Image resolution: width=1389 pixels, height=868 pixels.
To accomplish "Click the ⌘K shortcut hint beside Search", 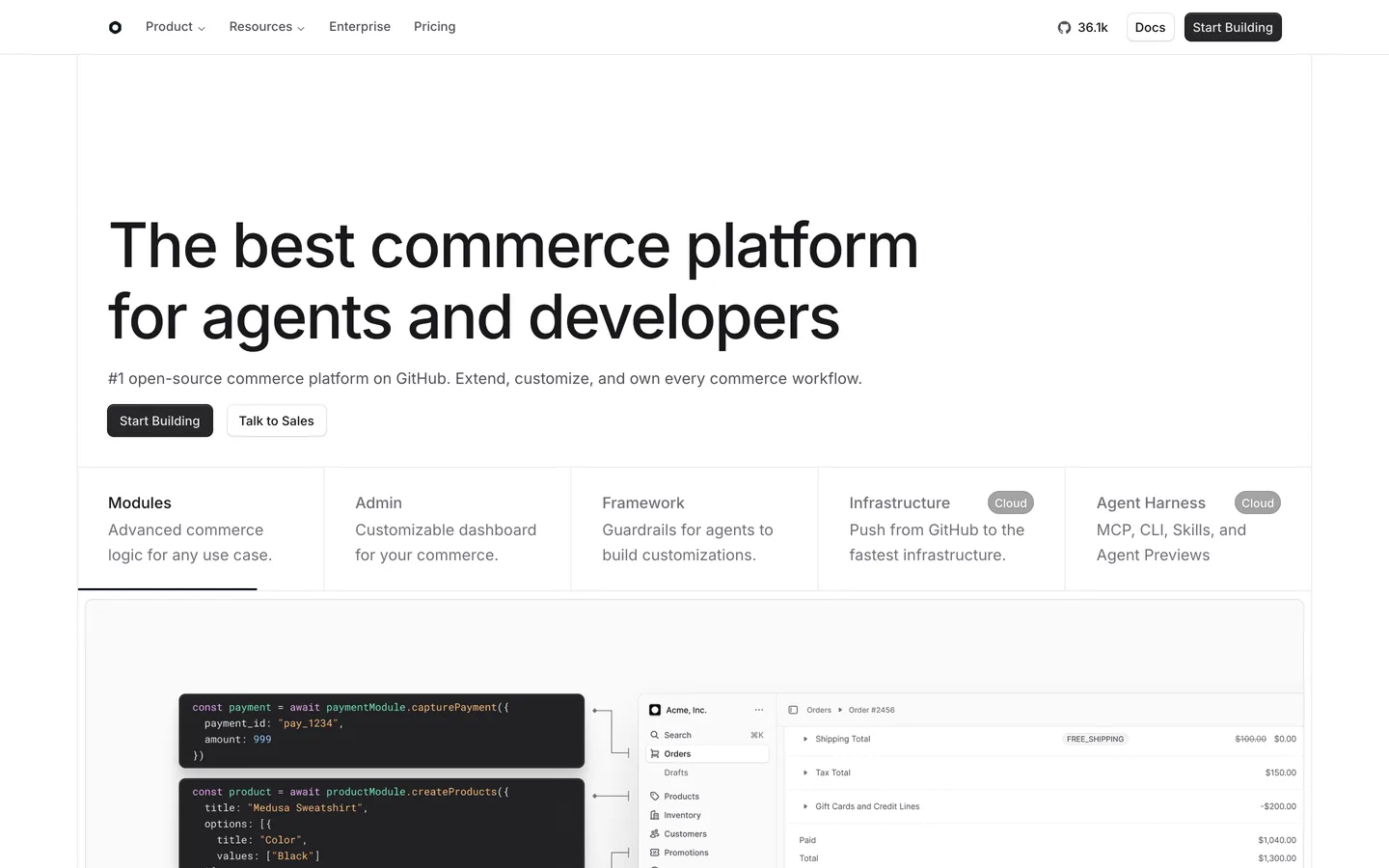I will tap(757, 735).
